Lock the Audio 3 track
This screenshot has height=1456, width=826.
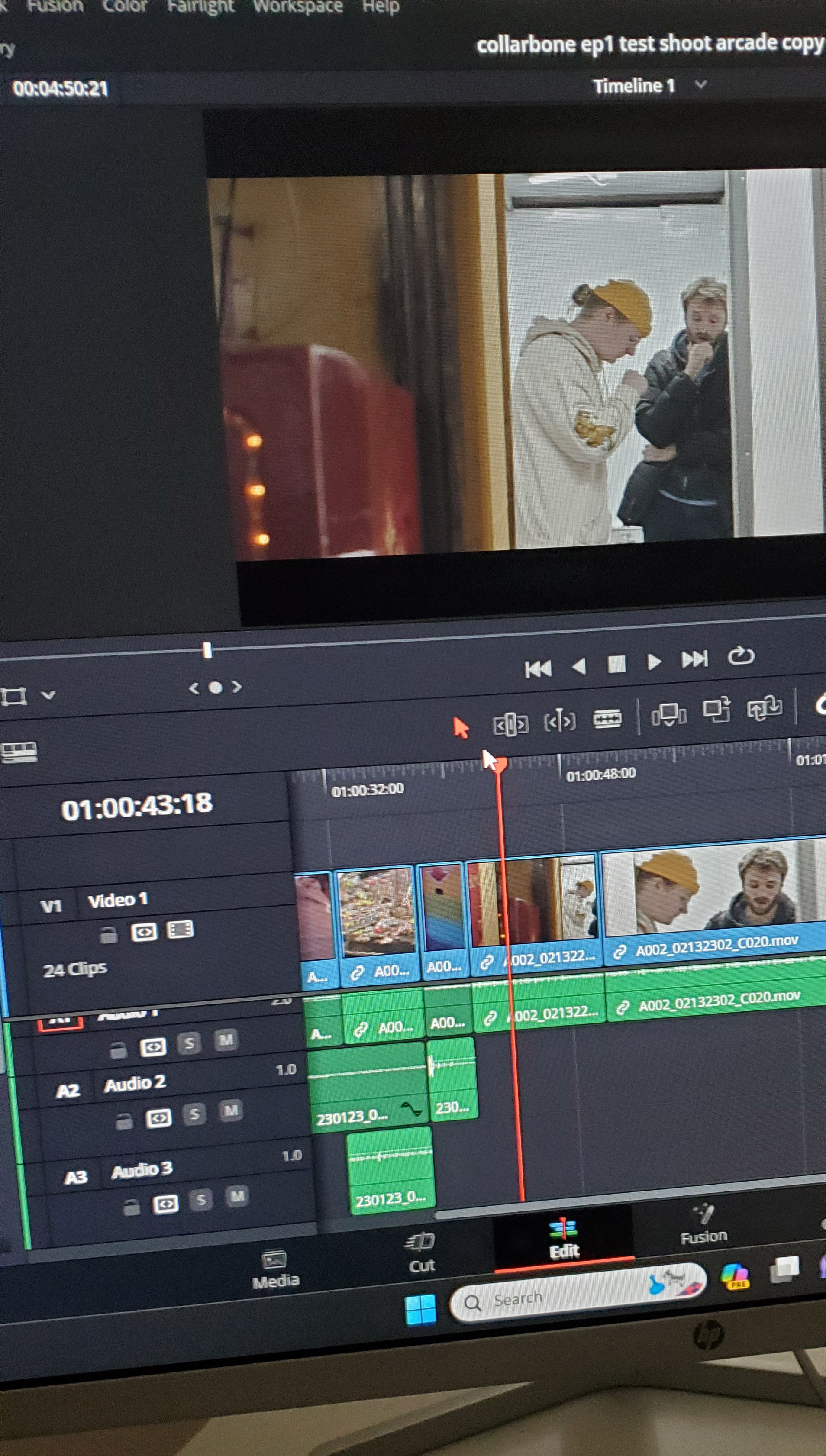(x=132, y=1207)
